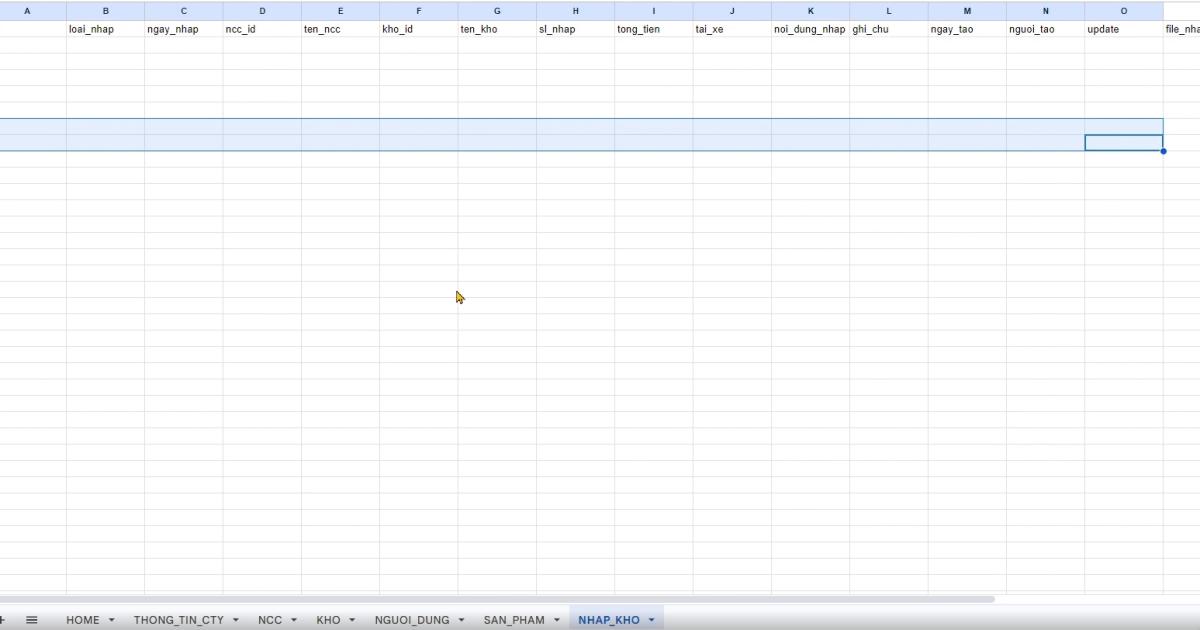Image resolution: width=1200 pixels, height=630 pixels.
Task: Open NCC tab dropdown arrow
Action: click(294, 620)
